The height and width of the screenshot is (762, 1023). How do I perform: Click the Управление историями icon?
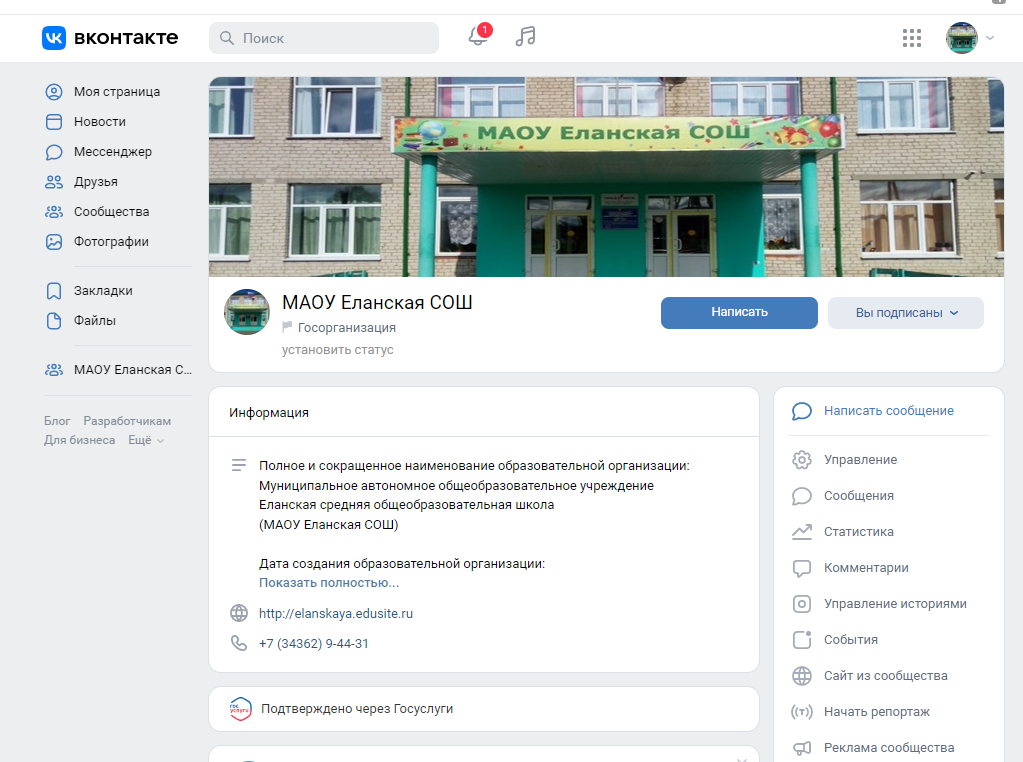802,603
